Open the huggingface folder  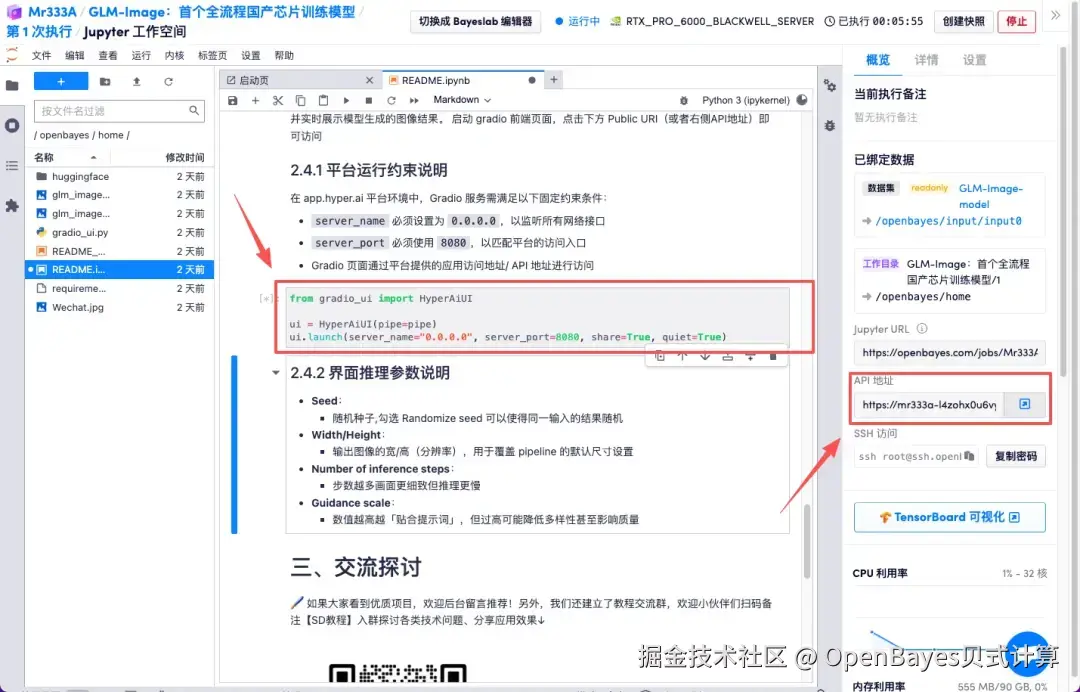(x=119, y=176)
